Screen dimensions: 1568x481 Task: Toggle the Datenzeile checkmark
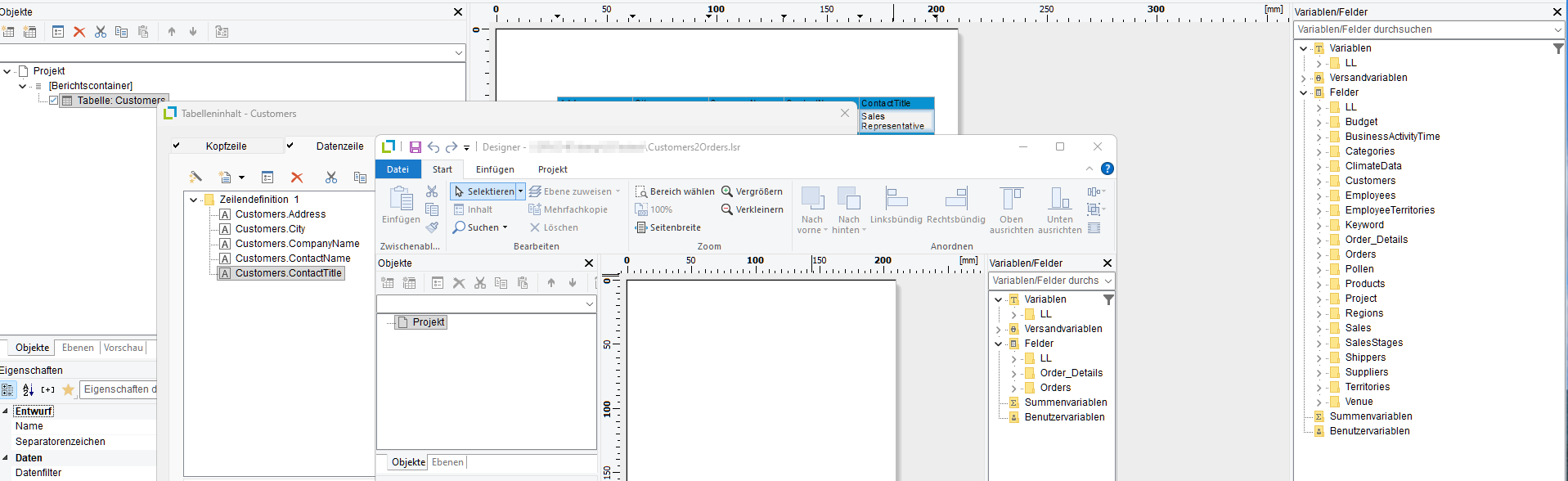point(290,146)
